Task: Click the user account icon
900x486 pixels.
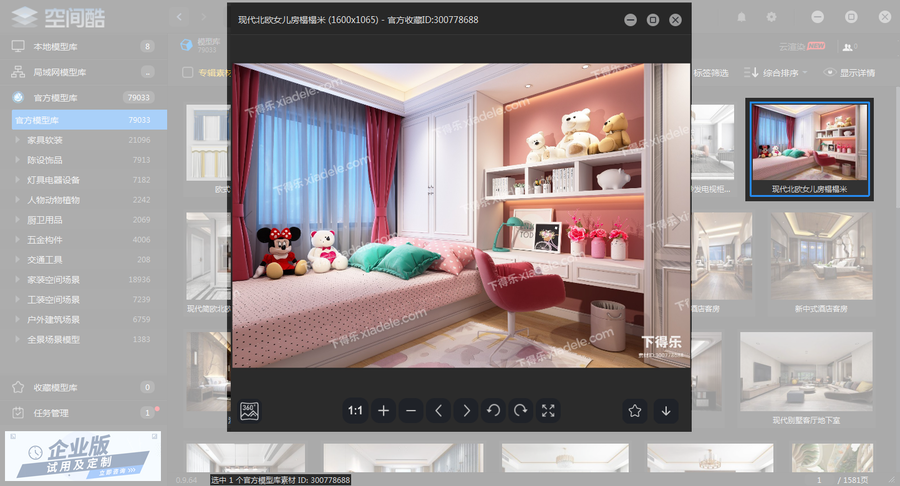Action: point(848,46)
